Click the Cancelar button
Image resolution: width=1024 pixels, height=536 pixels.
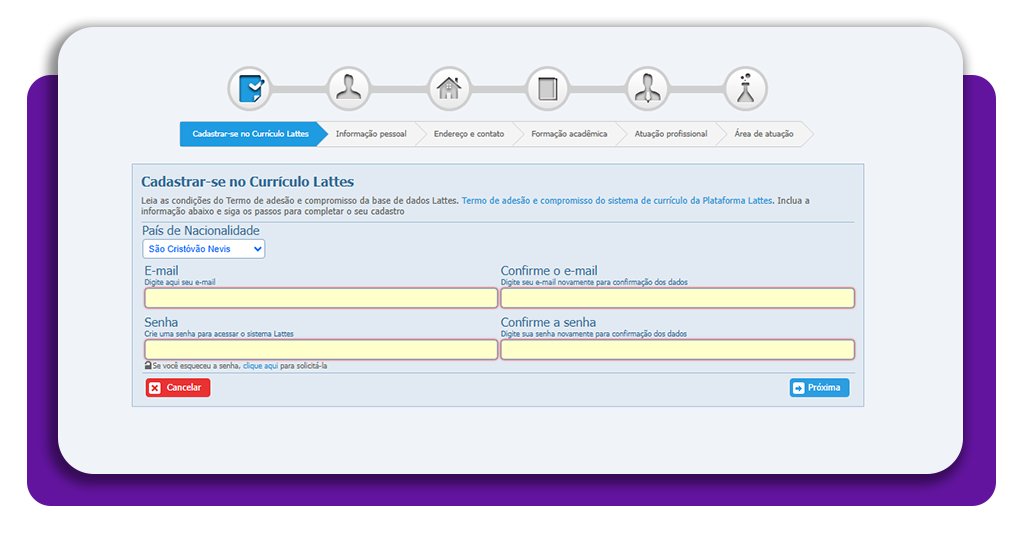point(178,388)
